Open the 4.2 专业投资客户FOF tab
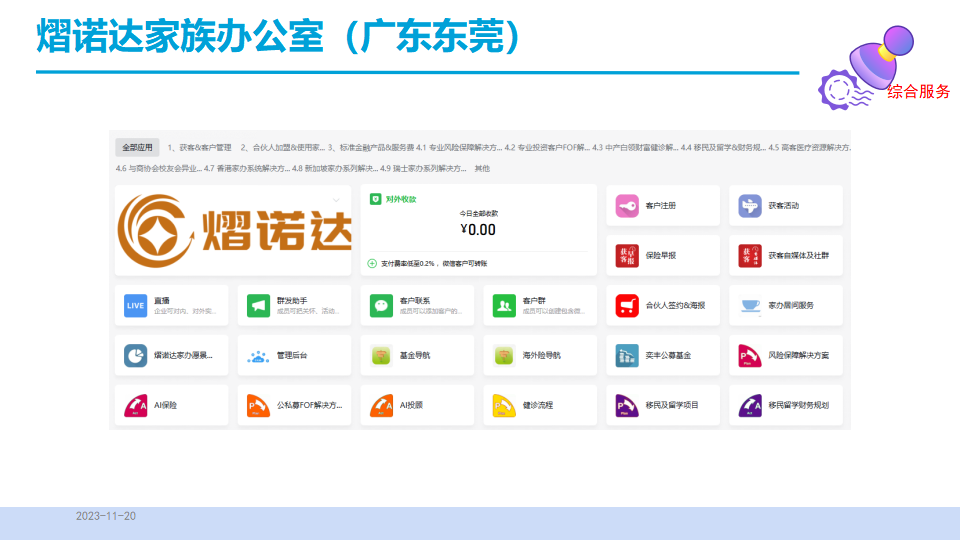This screenshot has height=540, width=960. click(x=547, y=148)
